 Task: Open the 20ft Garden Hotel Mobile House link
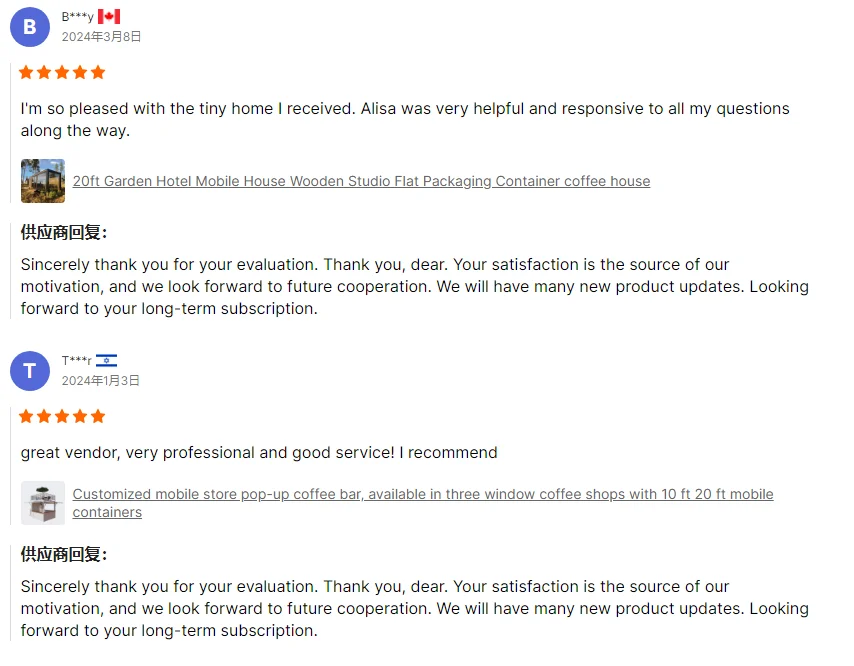(361, 181)
